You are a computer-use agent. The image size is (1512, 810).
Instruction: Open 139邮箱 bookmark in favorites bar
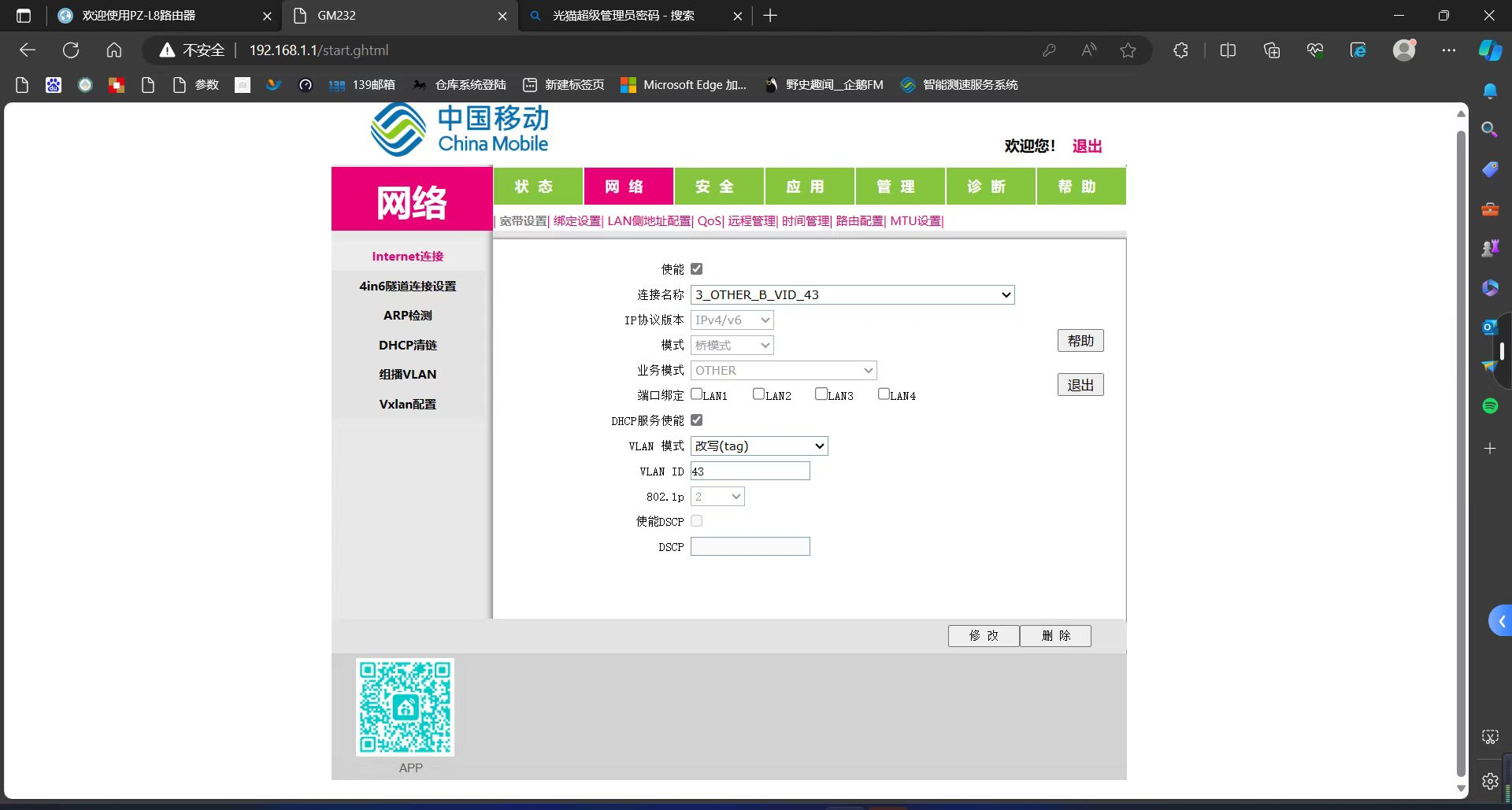[361, 85]
